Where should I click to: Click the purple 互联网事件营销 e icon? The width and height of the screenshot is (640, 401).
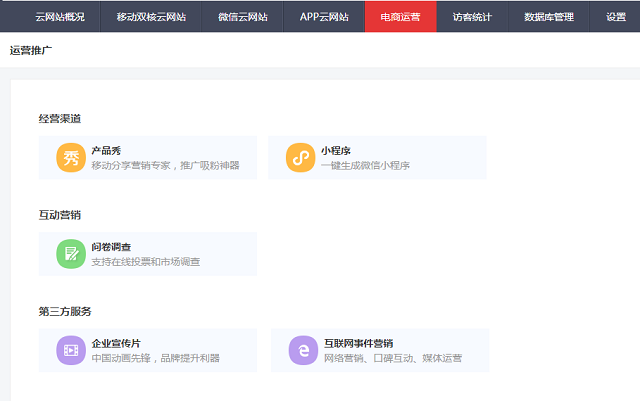coord(303,350)
